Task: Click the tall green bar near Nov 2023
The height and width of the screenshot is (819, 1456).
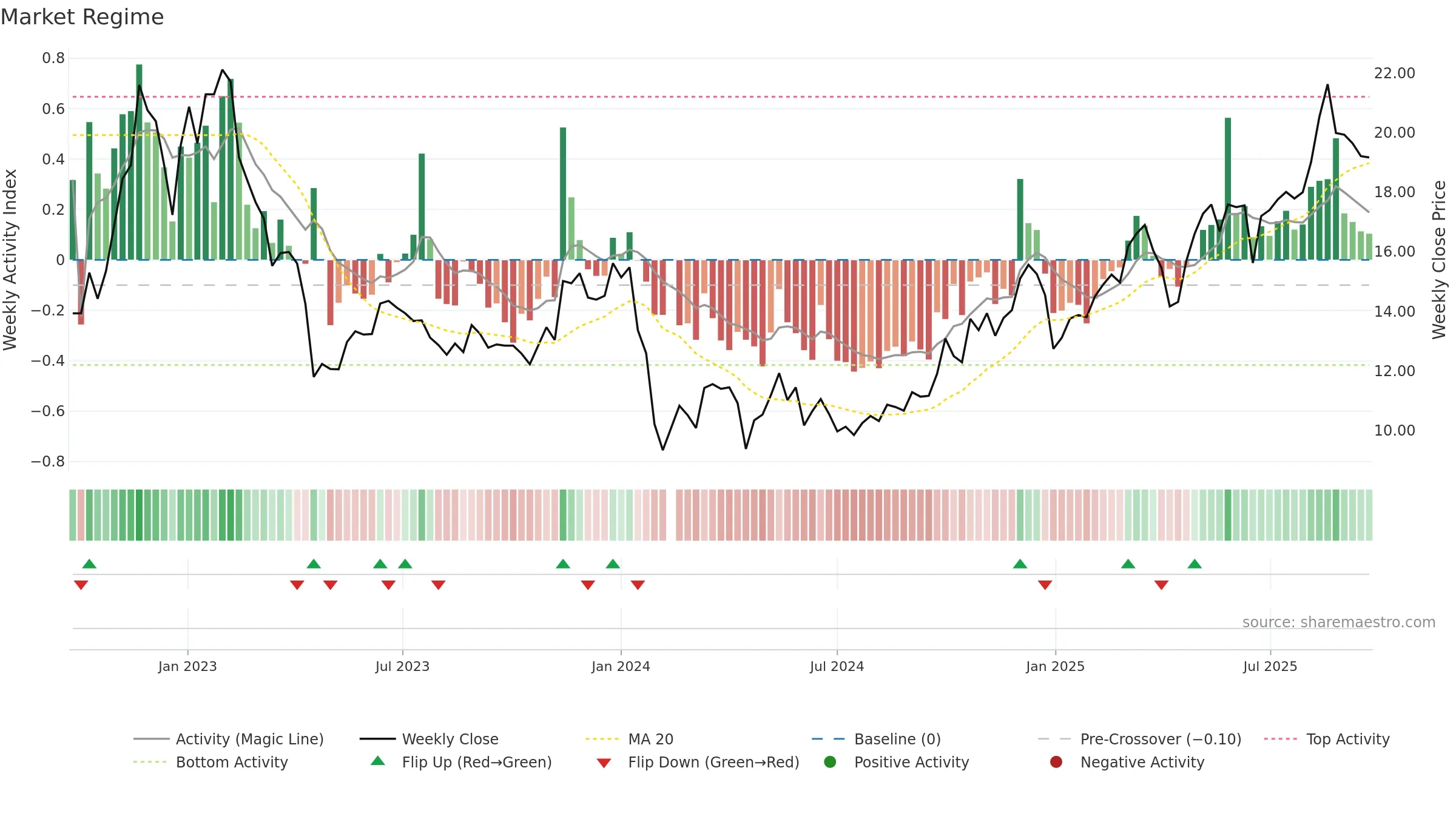Action: (x=563, y=194)
